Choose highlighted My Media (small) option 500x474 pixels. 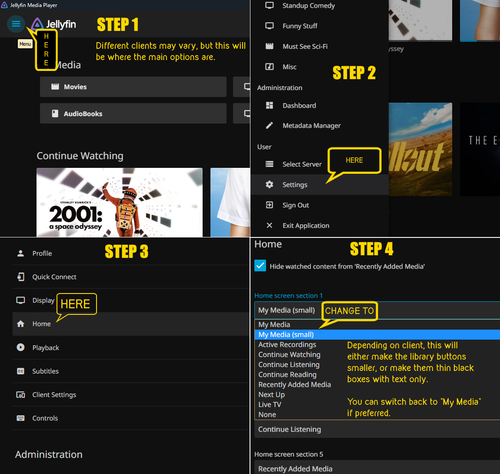(377, 335)
